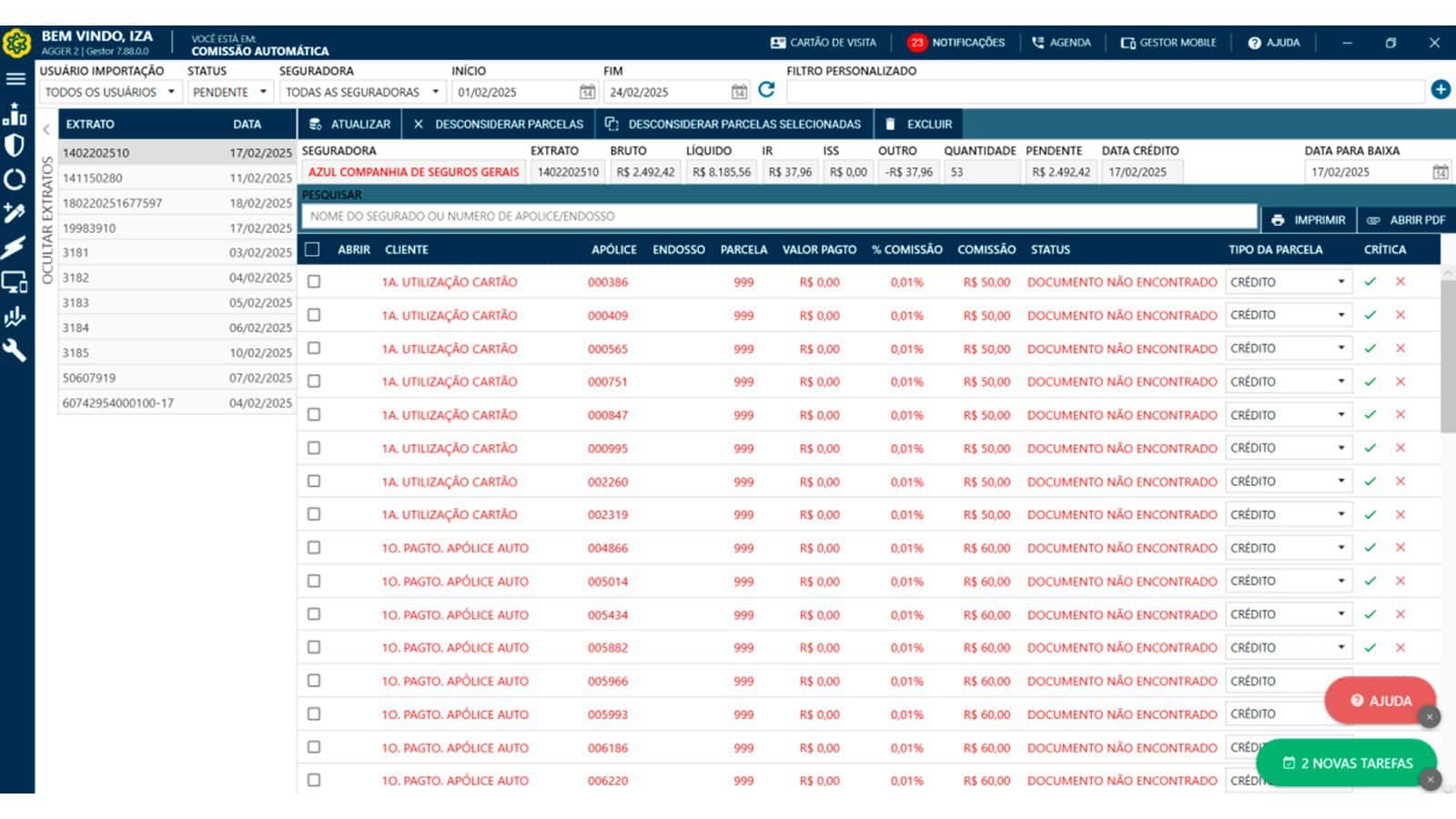The height and width of the screenshot is (819, 1456).
Task: Approve critique for apólice 000565
Action: coord(1370,349)
